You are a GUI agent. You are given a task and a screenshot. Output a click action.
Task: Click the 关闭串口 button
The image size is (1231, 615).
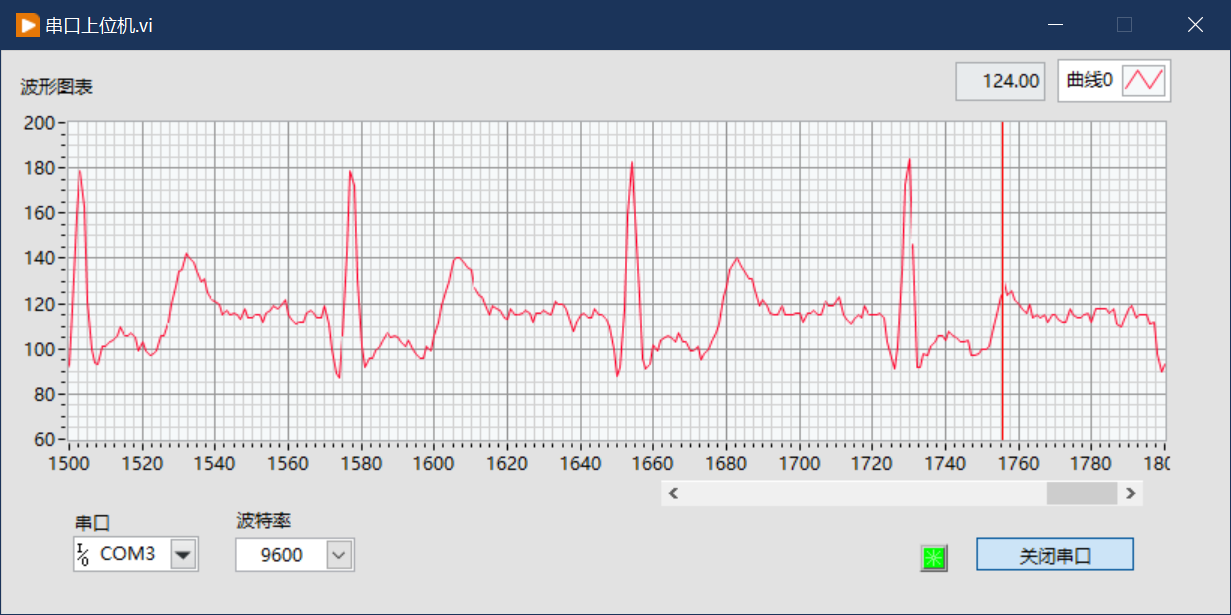point(1055,555)
